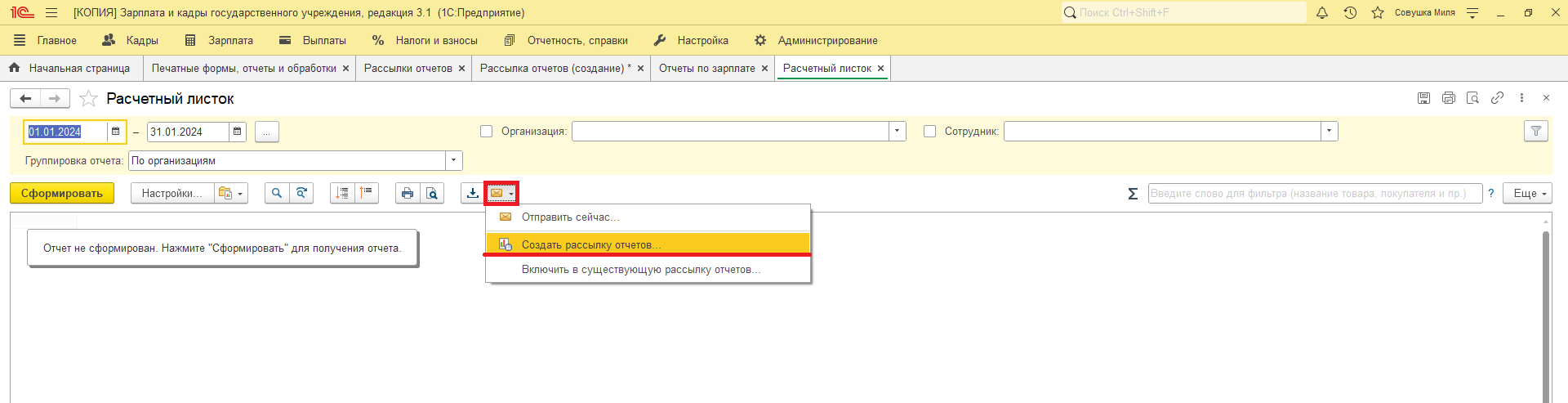
Task: Click the global search field Поиск
Action: [1183, 12]
